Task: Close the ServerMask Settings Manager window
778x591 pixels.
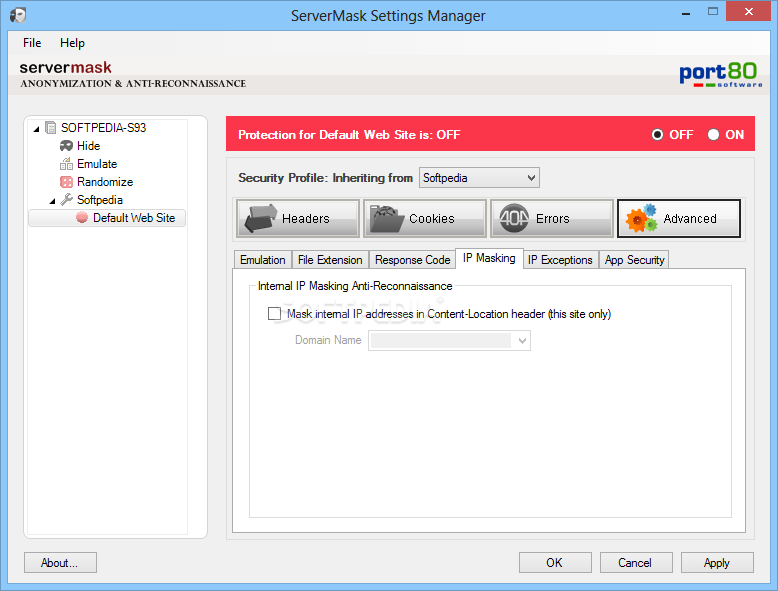Action: (x=748, y=11)
